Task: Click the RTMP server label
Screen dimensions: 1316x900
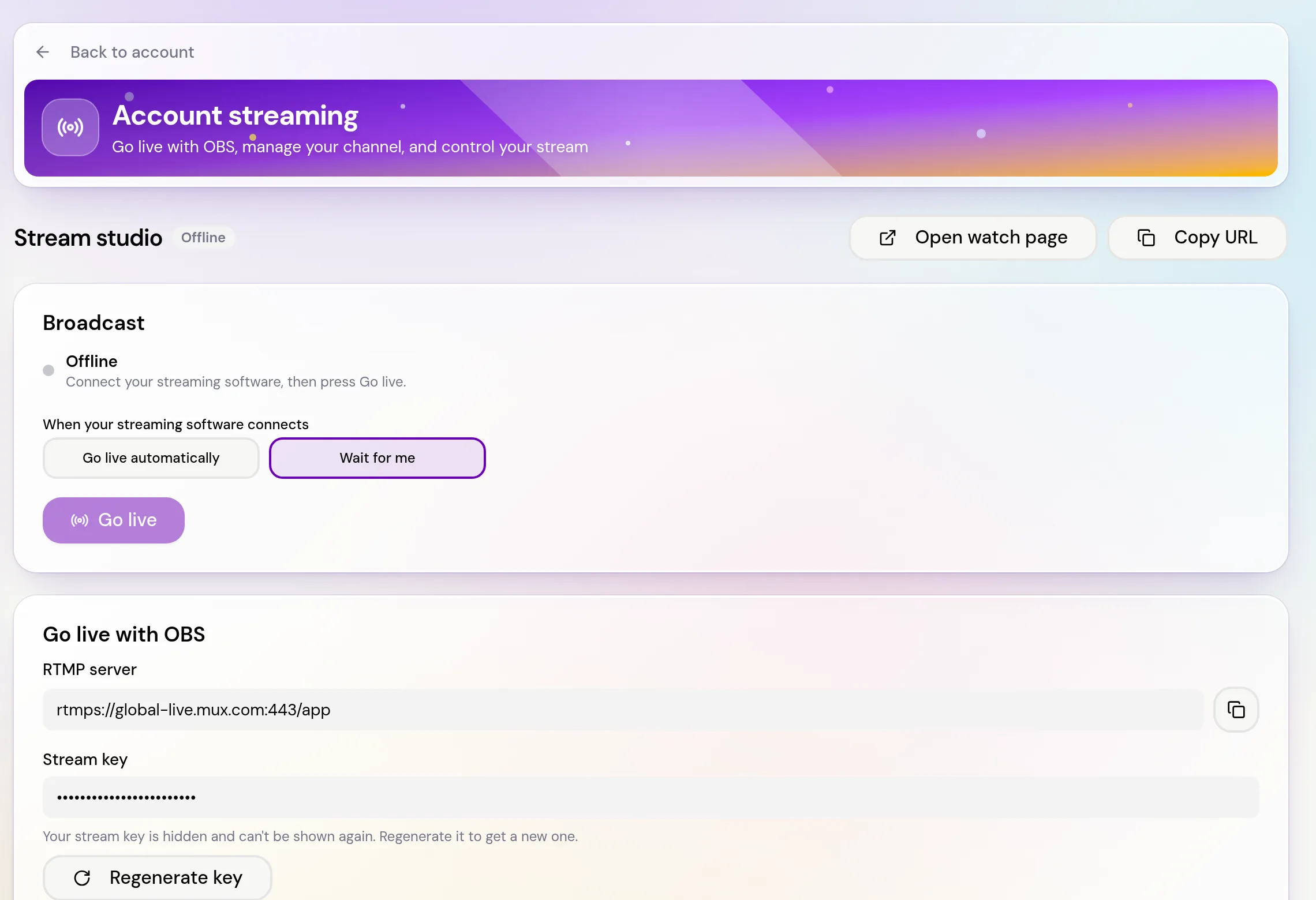Action: click(90, 669)
